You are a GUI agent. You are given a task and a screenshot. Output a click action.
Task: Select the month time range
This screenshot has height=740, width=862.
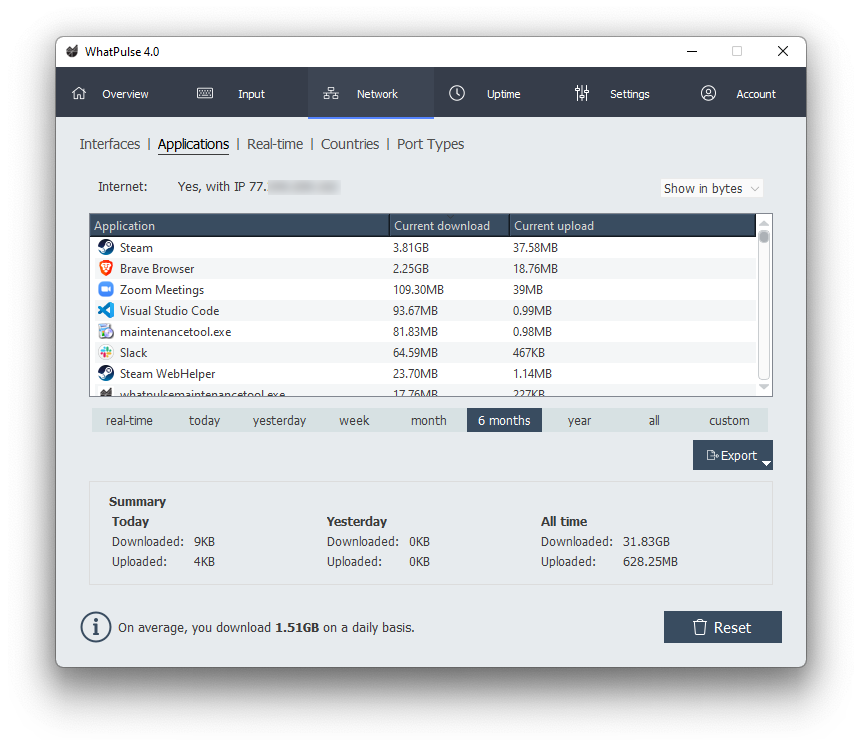pyautogui.click(x=428, y=420)
